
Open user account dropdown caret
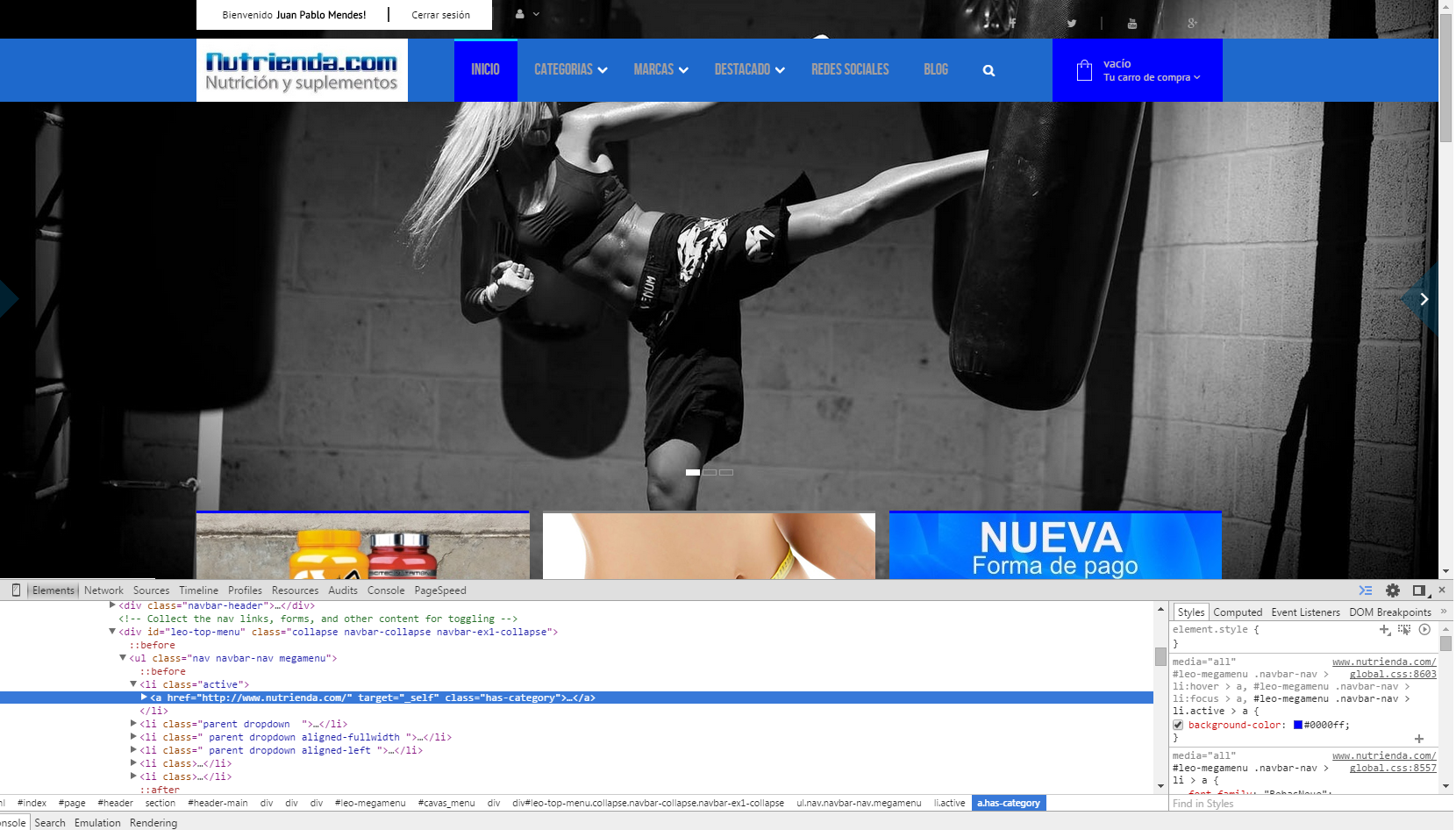point(536,14)
